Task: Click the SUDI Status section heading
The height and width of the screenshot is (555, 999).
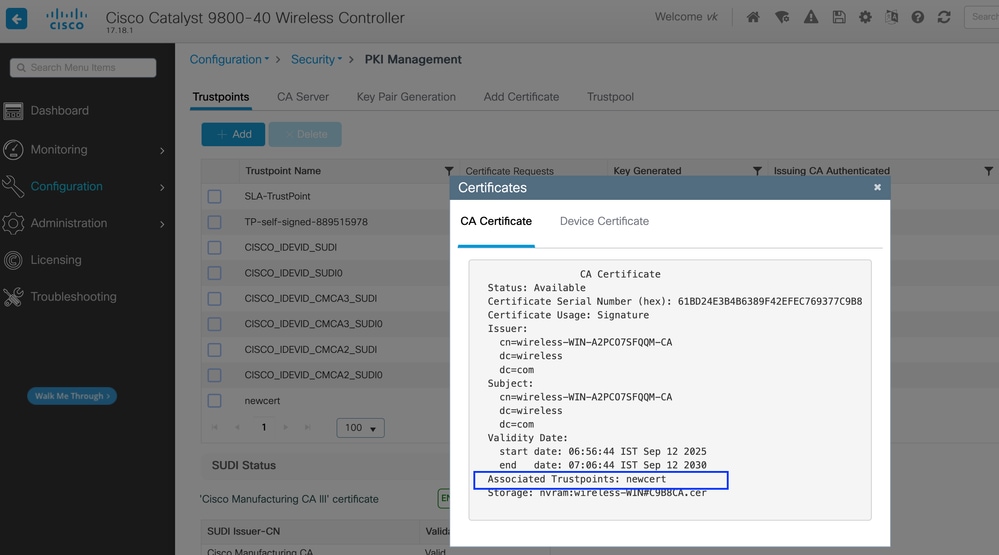Action: [x=243, y=465]
